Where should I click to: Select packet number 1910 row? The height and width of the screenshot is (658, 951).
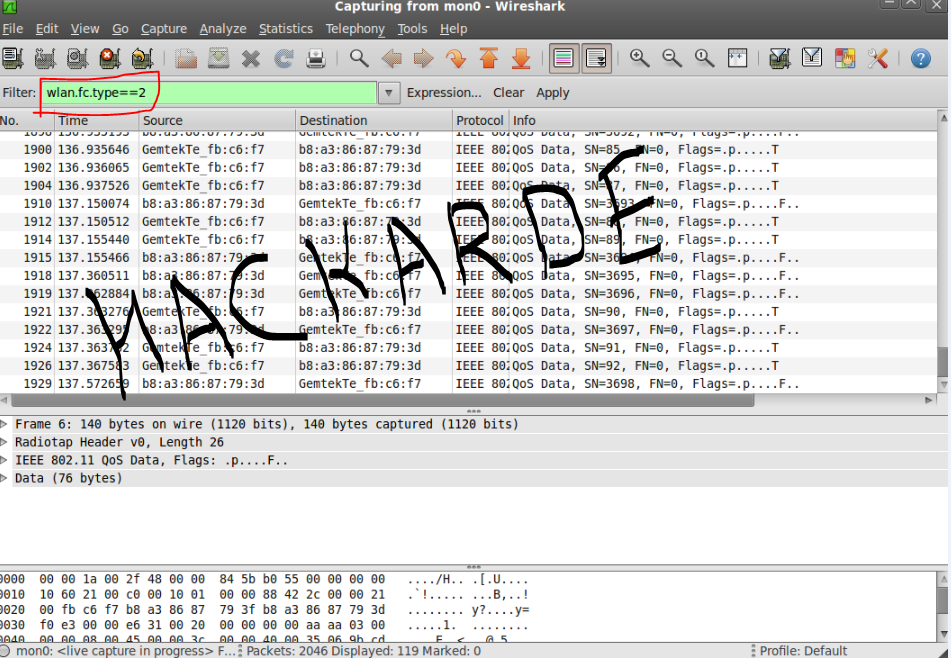(468, 204)
